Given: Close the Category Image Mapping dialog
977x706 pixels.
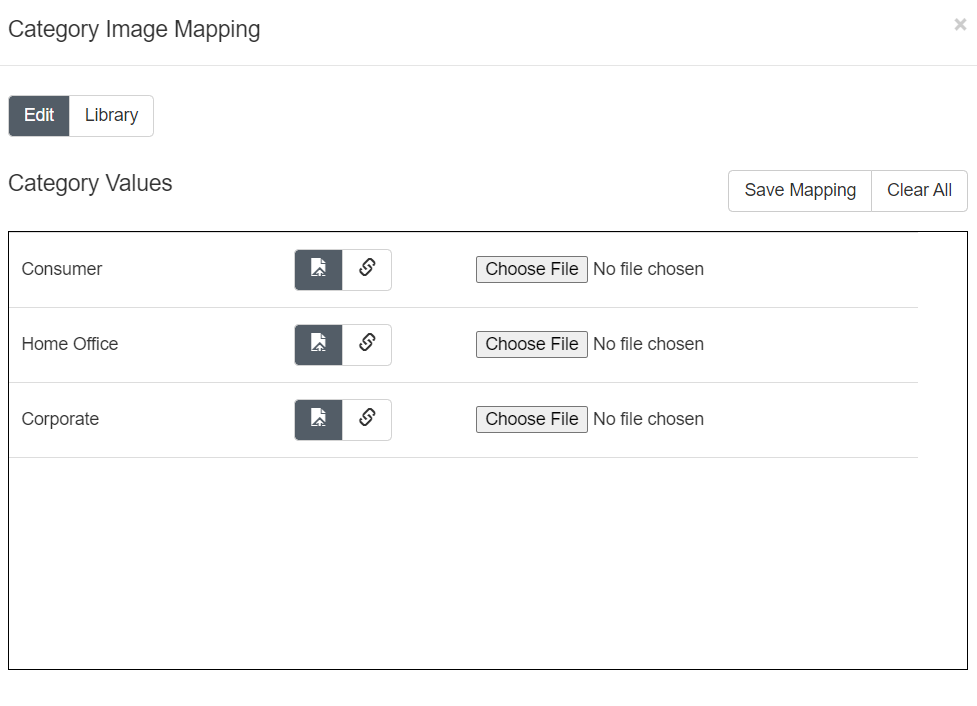Looking at the screenshot, I should pos(960,25).
